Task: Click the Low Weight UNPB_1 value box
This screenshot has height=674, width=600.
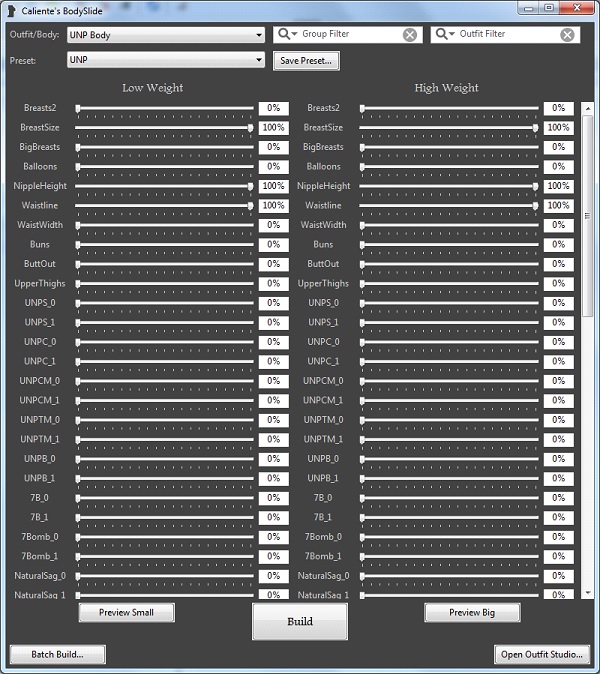Action: (x=274, y=478)
